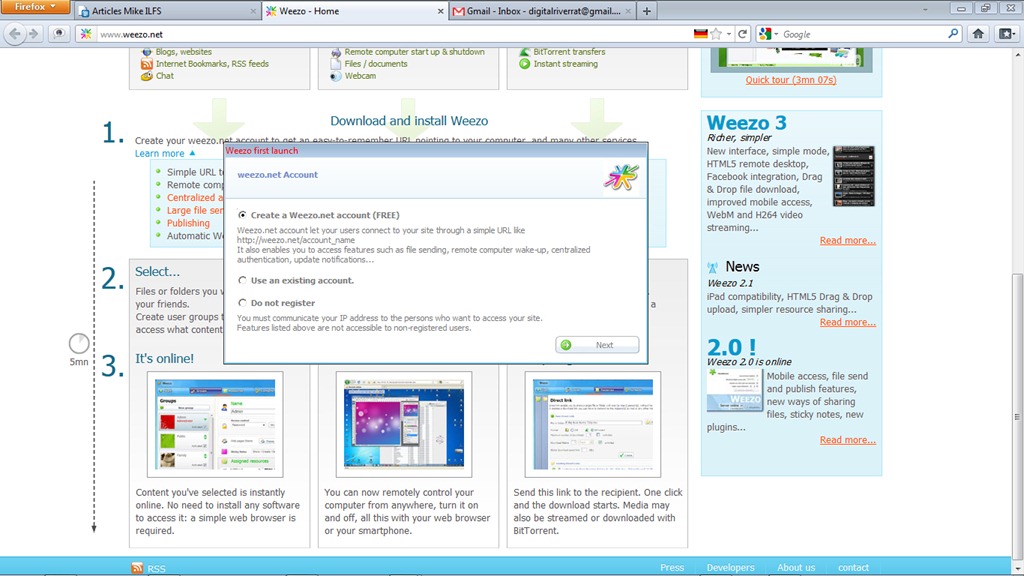Bookmark this page with the star icon

716,34
